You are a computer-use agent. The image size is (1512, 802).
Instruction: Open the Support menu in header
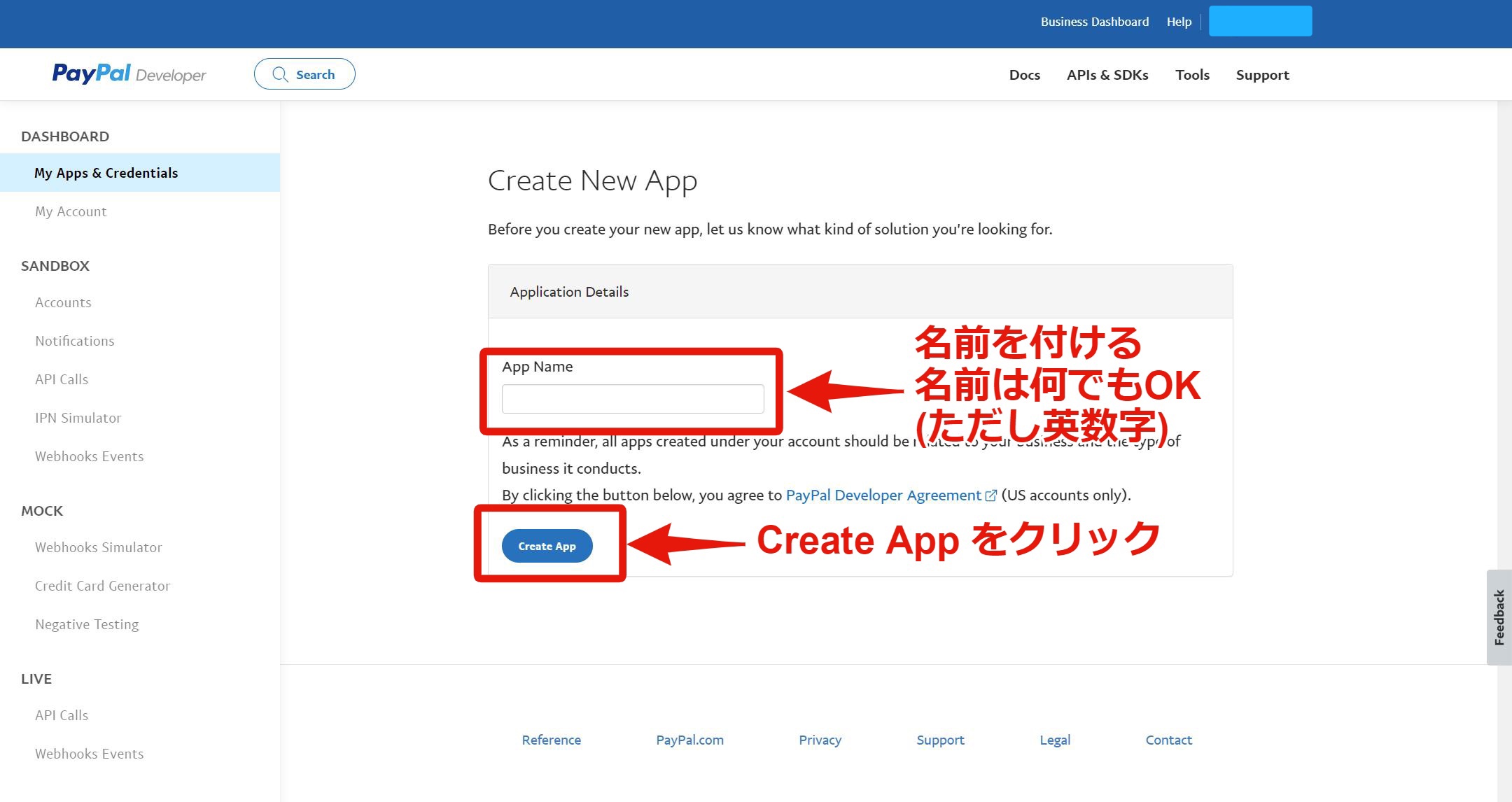click(1262, 75)
